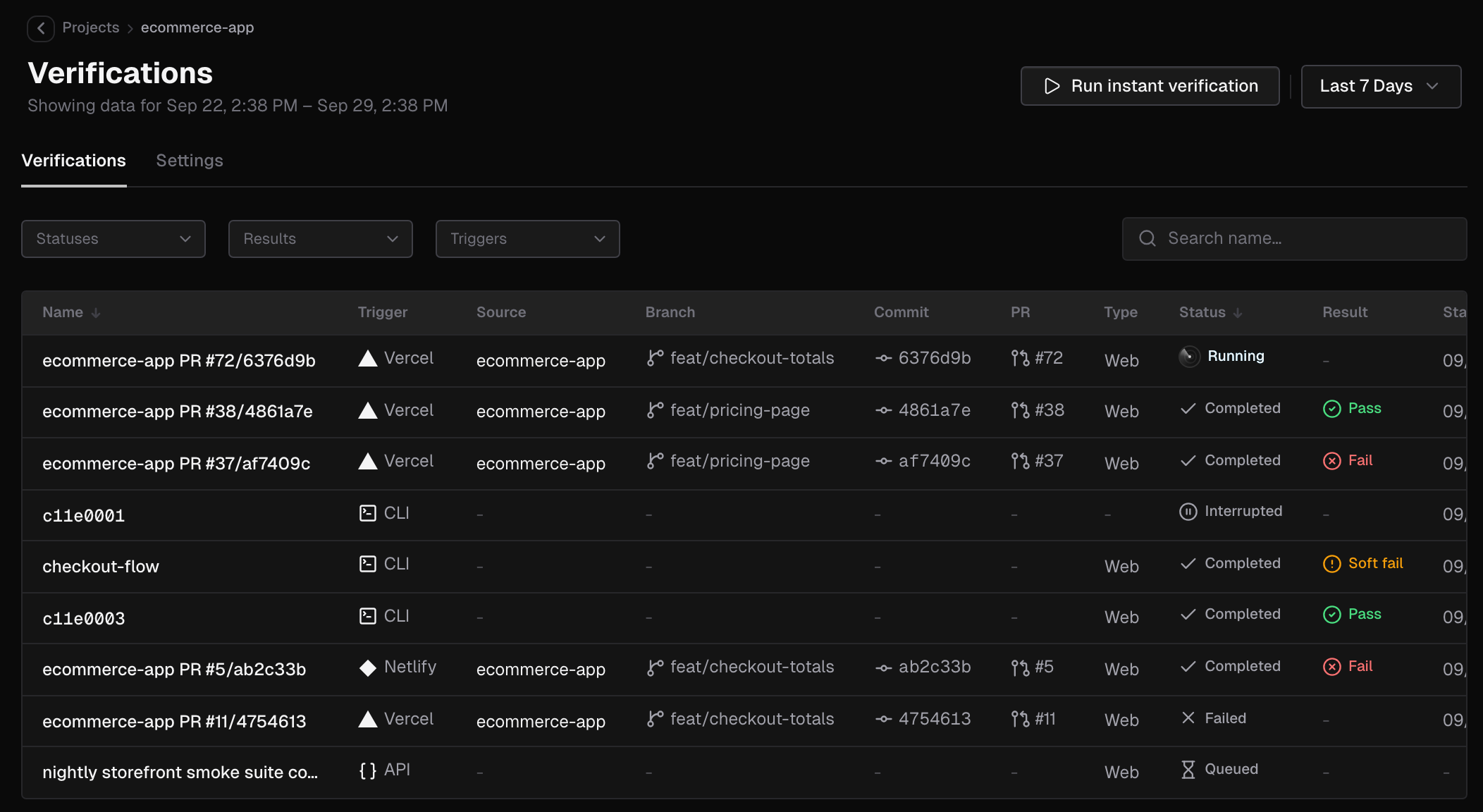
Task: Click the pull request icon beside #5
Action: (1020, 667)
